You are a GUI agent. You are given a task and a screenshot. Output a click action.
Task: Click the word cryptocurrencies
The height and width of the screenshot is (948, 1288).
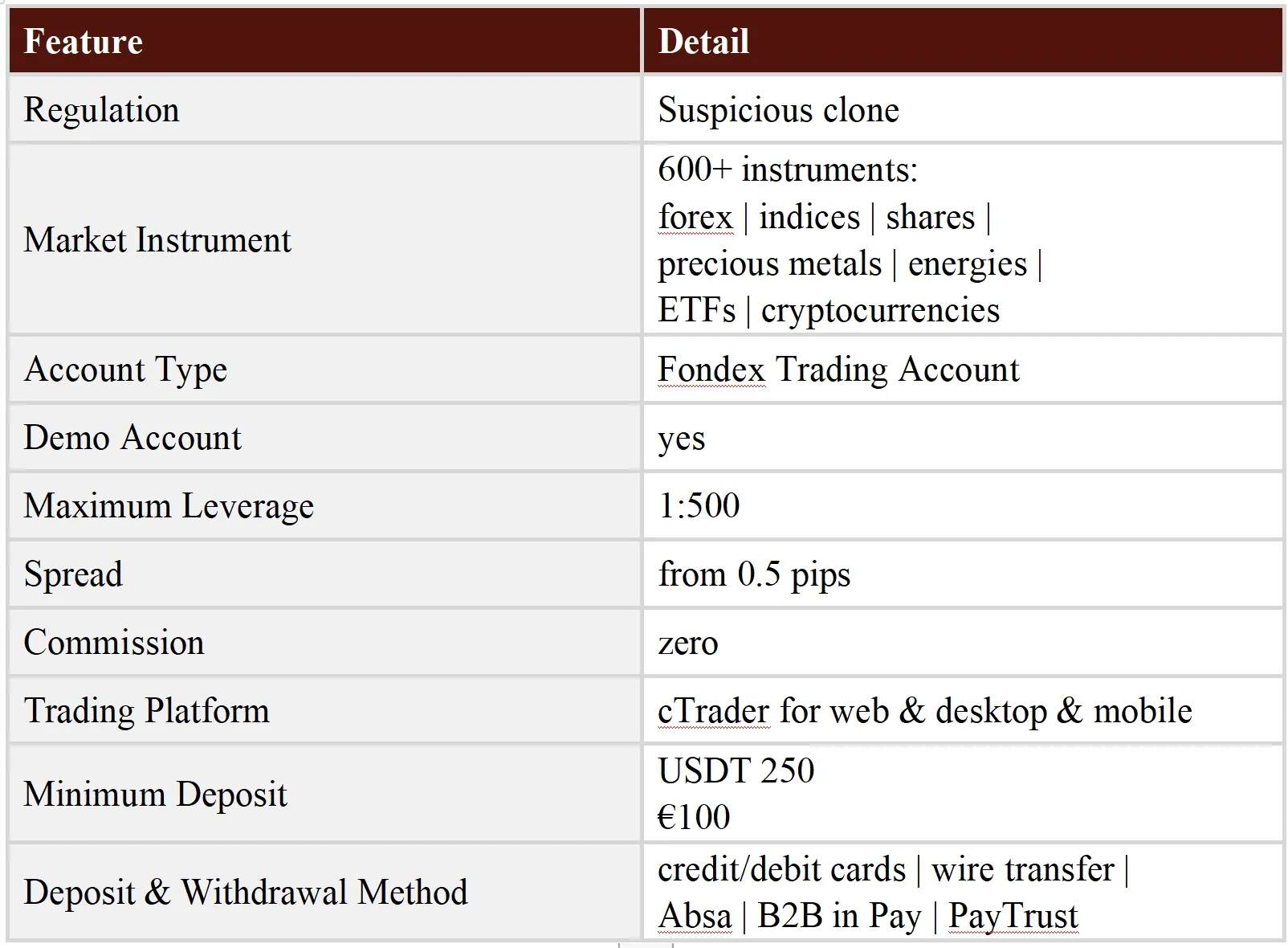(x=880, y=311)
